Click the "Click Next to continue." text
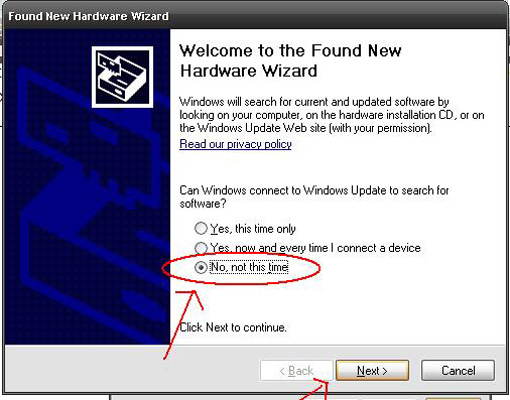This screenshot has width=510, height=400. pyautogui.click(x=233, y=327)
